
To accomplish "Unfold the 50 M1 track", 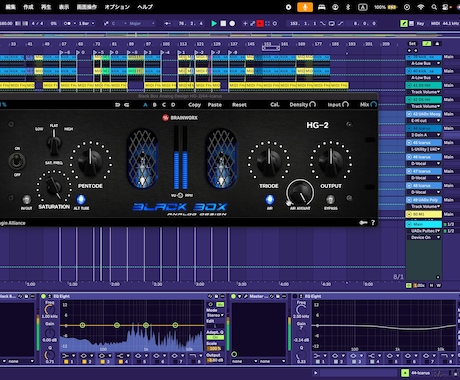I will point(409,214).
